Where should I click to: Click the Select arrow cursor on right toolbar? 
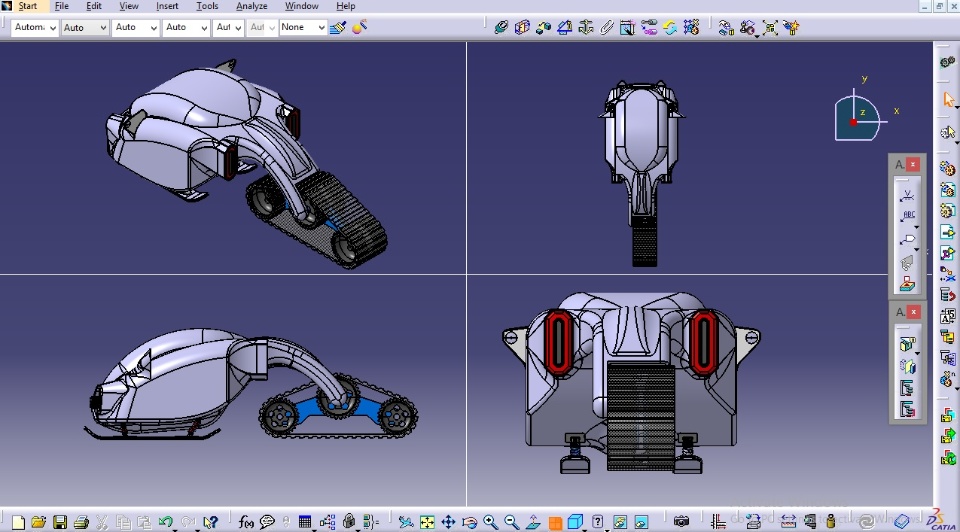pyautogui.click(x=948, y=100)
